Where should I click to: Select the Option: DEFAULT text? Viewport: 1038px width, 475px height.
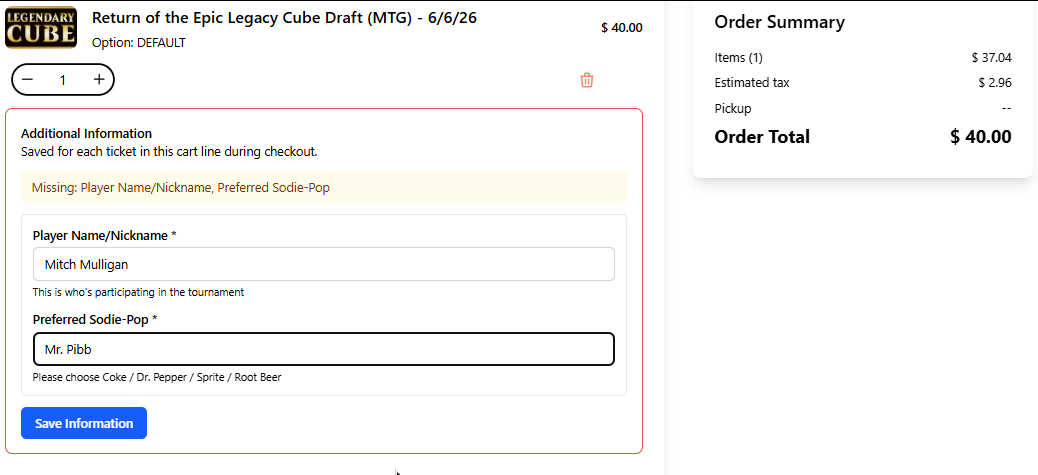139,43
